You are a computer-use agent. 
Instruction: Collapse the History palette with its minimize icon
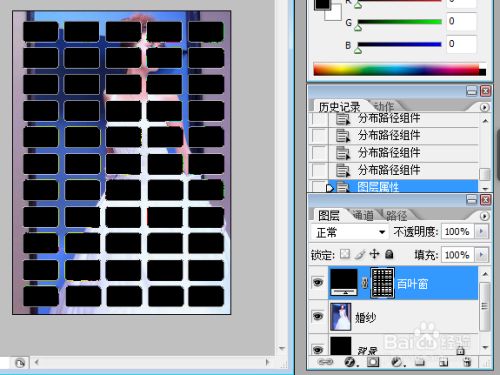(x=471, y=91)
